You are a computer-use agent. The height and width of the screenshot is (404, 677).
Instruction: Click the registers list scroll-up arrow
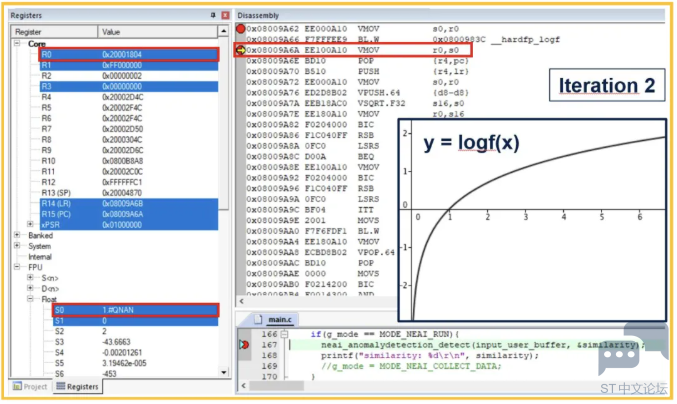[x=223, y=32]
